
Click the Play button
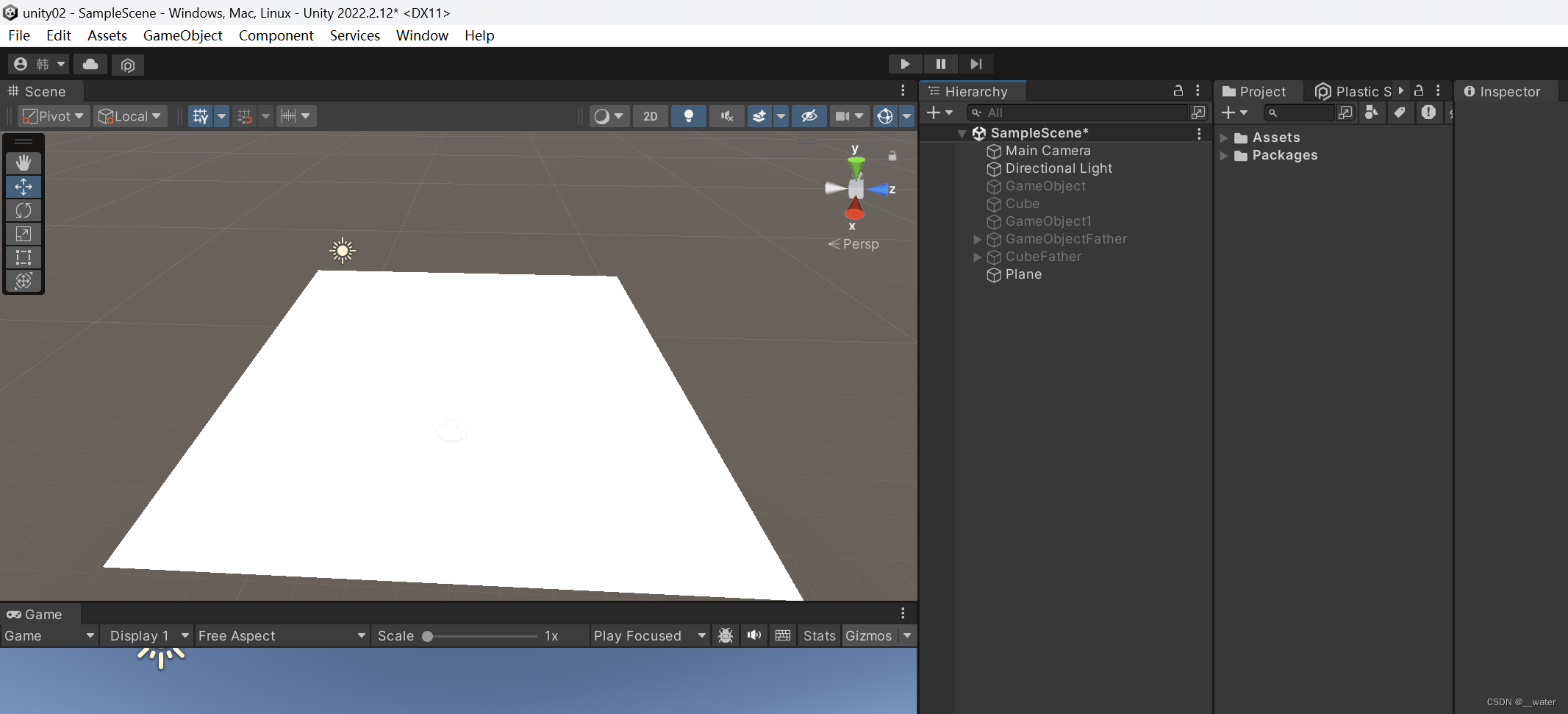point(905,64)
